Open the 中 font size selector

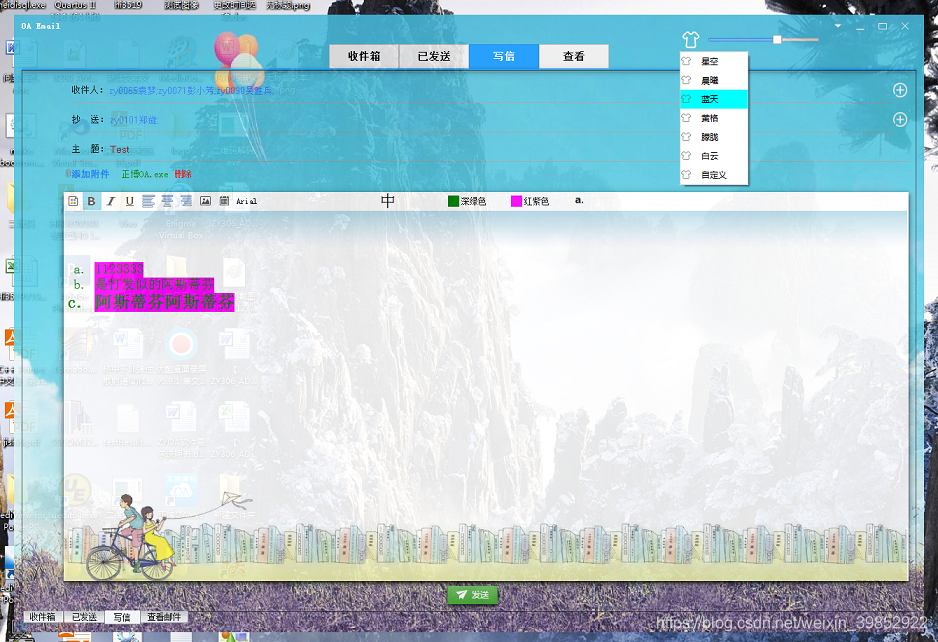[388, 200]
